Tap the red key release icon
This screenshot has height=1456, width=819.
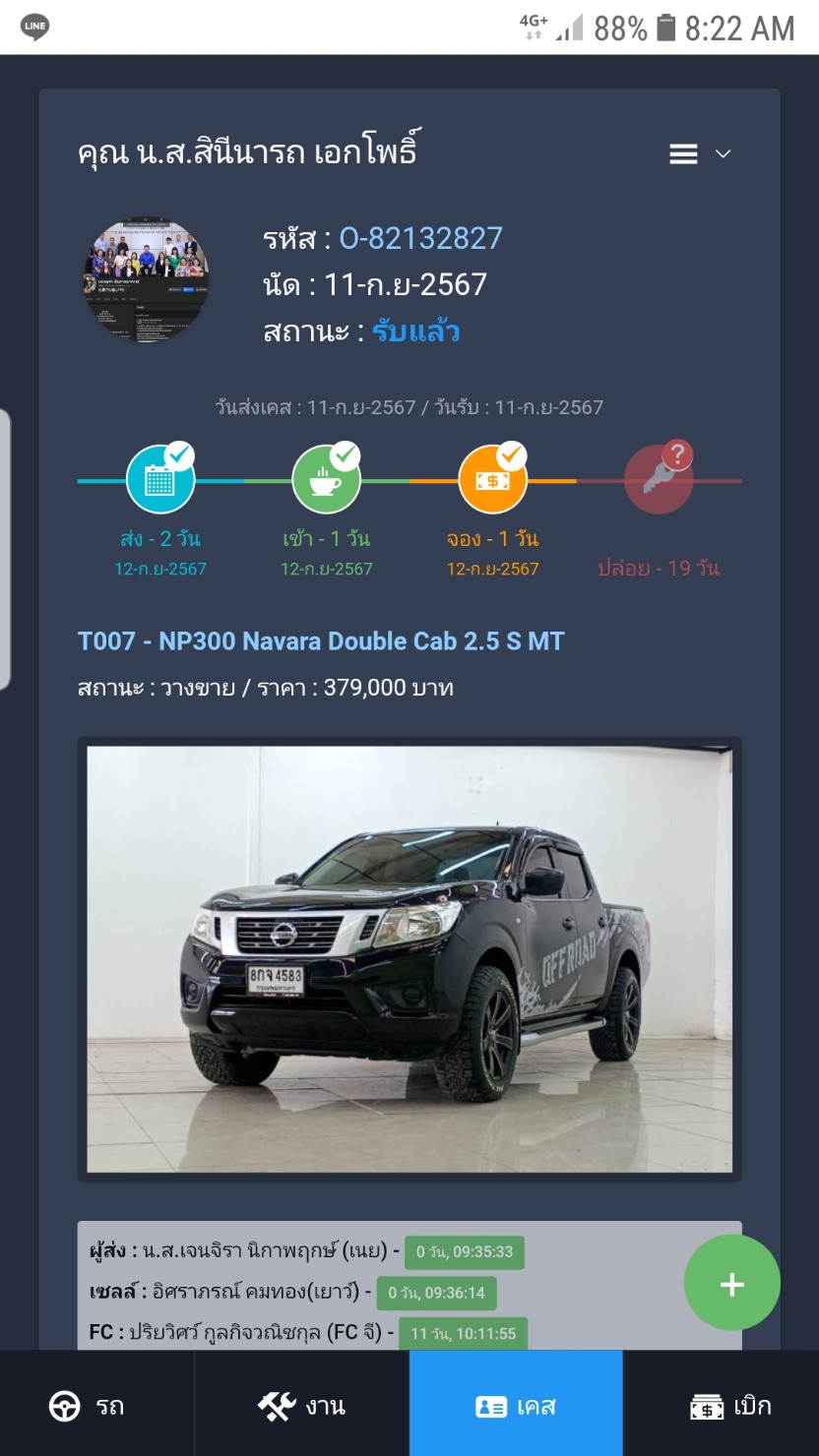tap(659, 479)
